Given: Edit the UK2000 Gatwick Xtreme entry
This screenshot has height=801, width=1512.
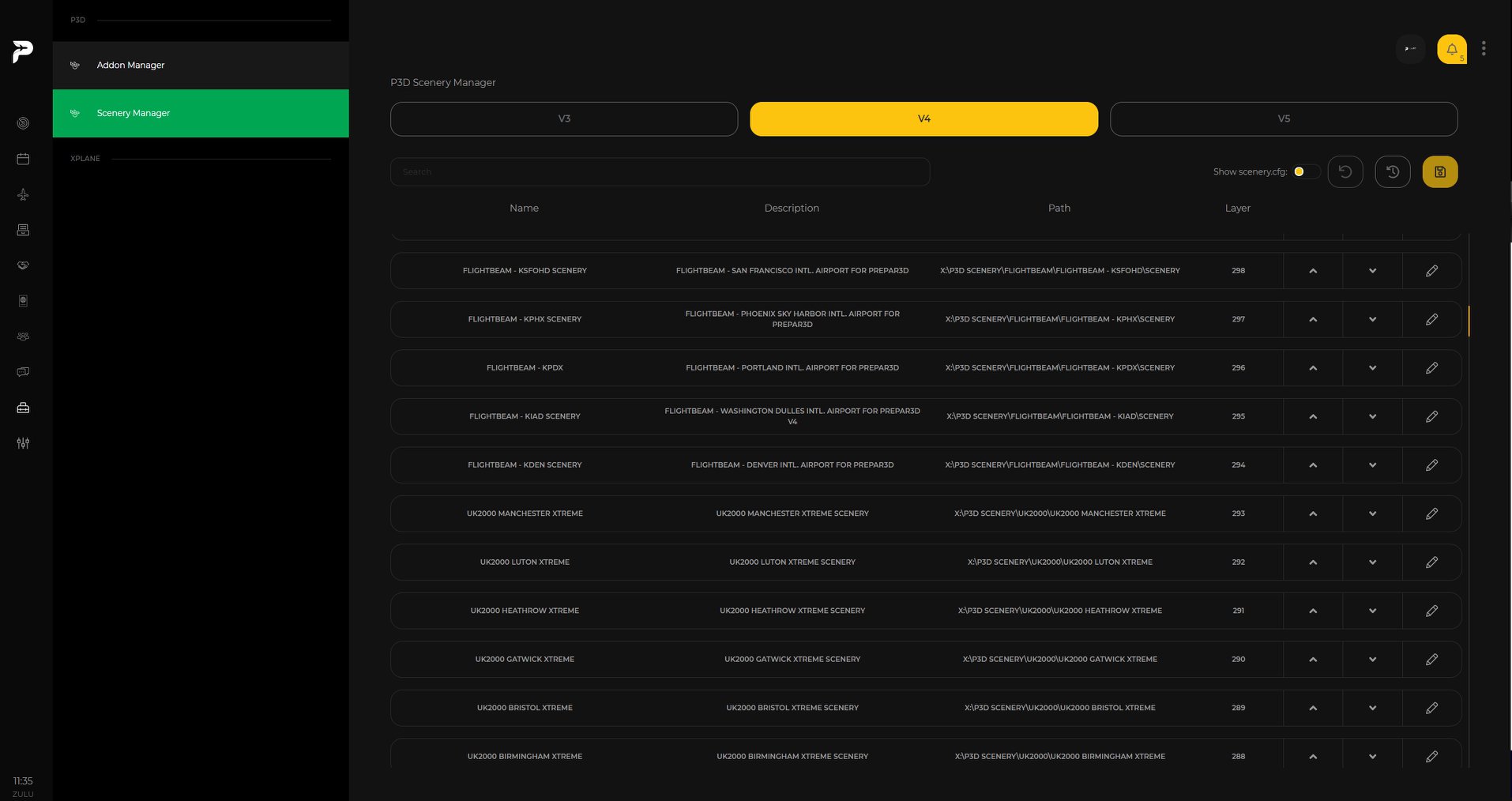Looking at the screenshot, I should tap(1431, 660).
